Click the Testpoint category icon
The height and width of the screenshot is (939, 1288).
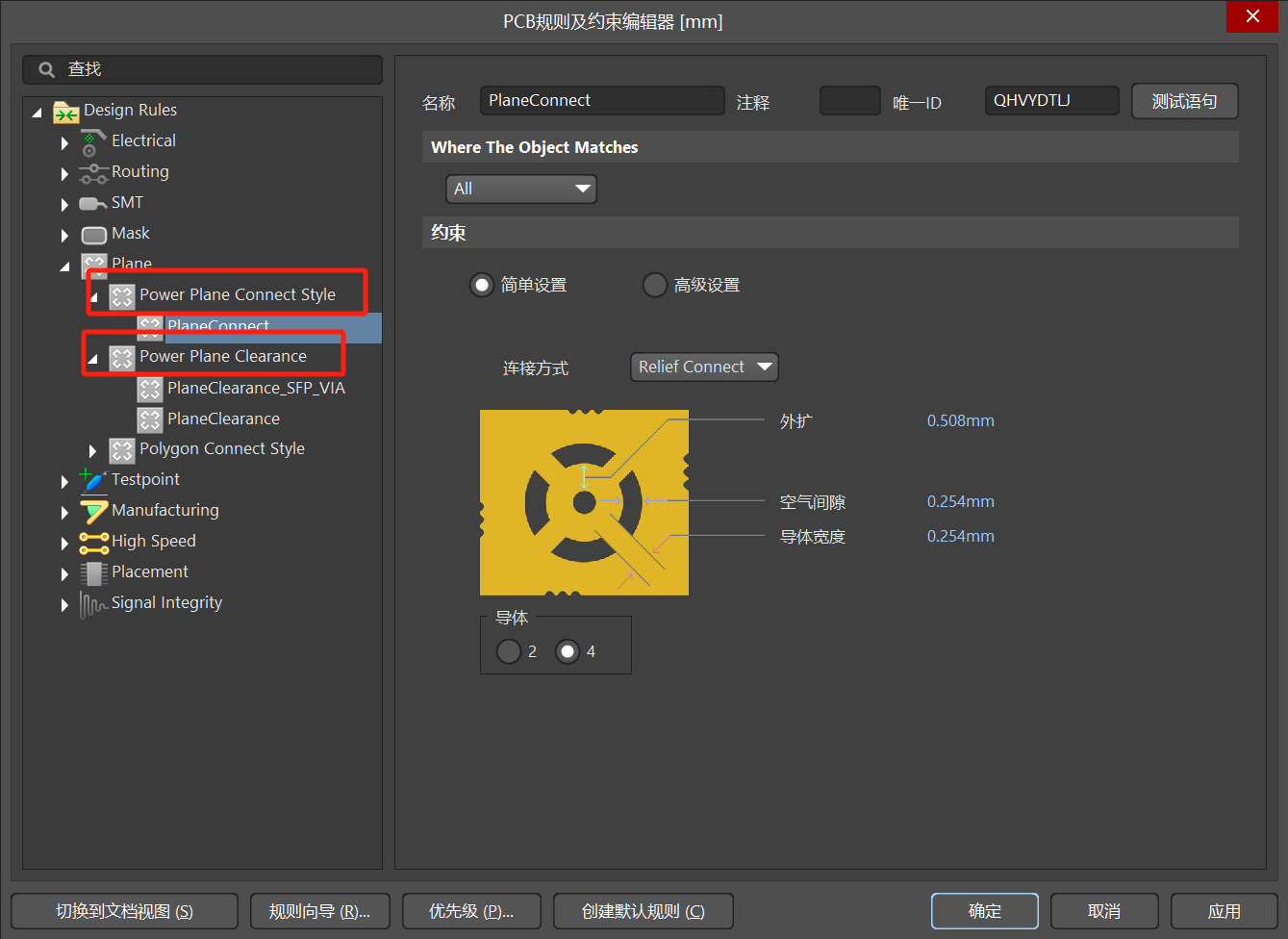93,479
